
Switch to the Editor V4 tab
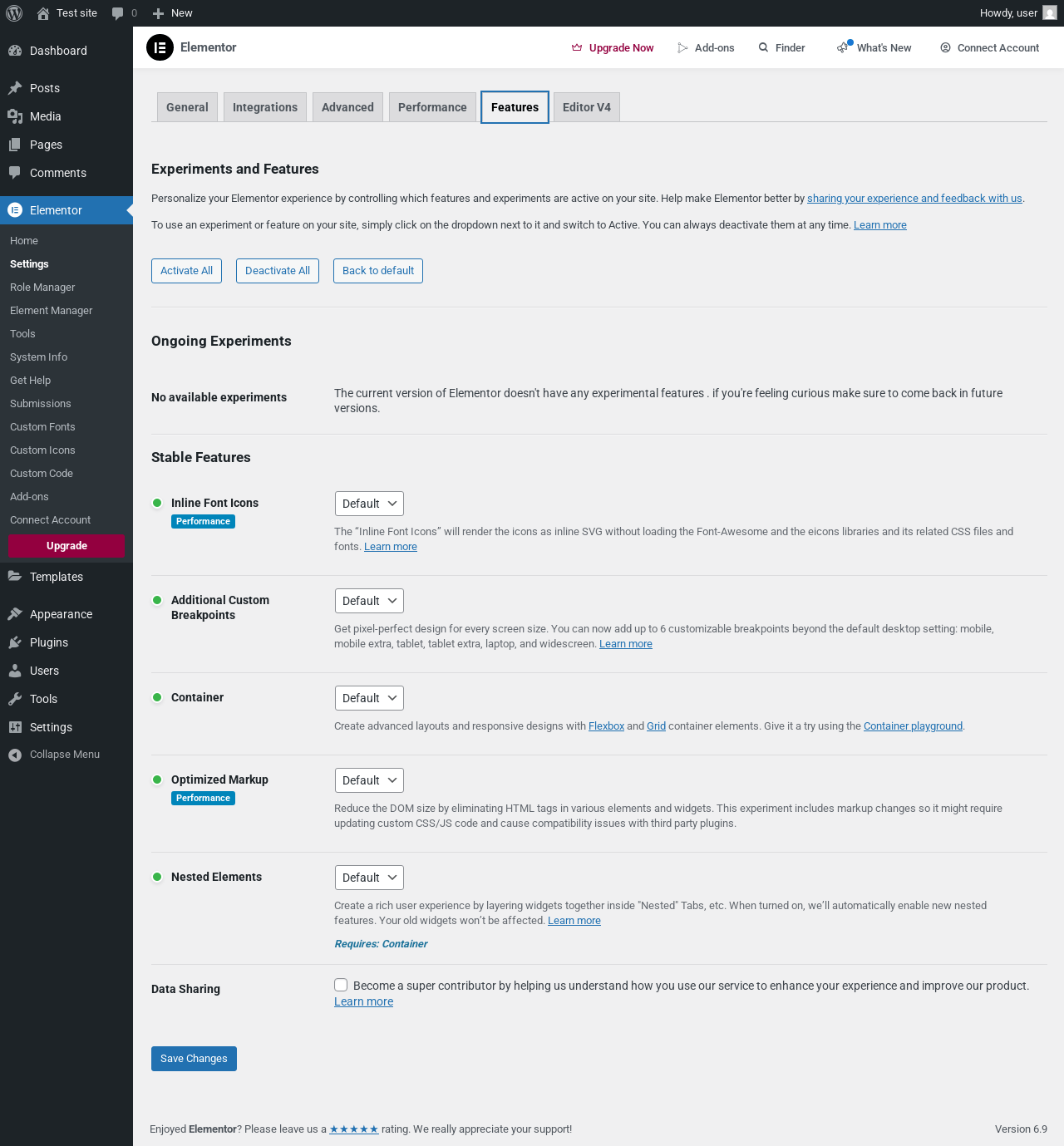[x=587, y=107]
